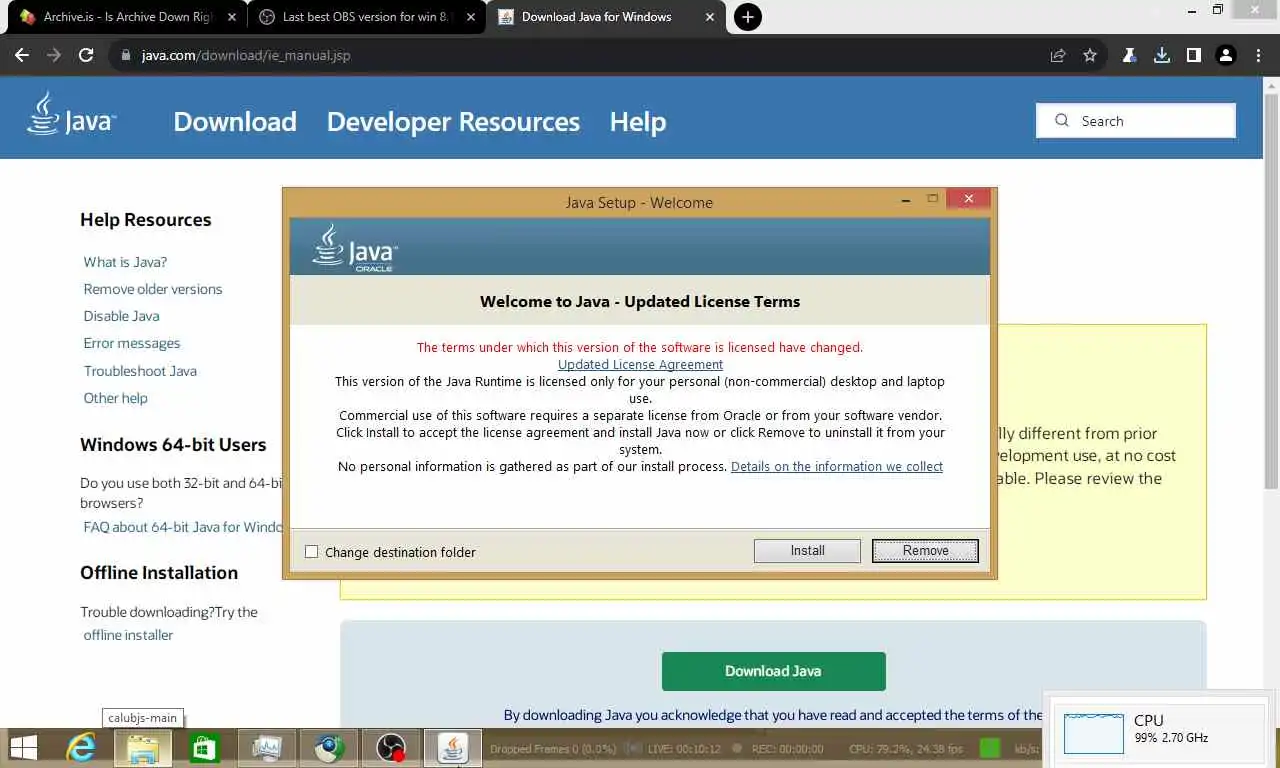Open Windows Store from the taskbar
The image size is (1280, 768).
click(x=204, y=748)
